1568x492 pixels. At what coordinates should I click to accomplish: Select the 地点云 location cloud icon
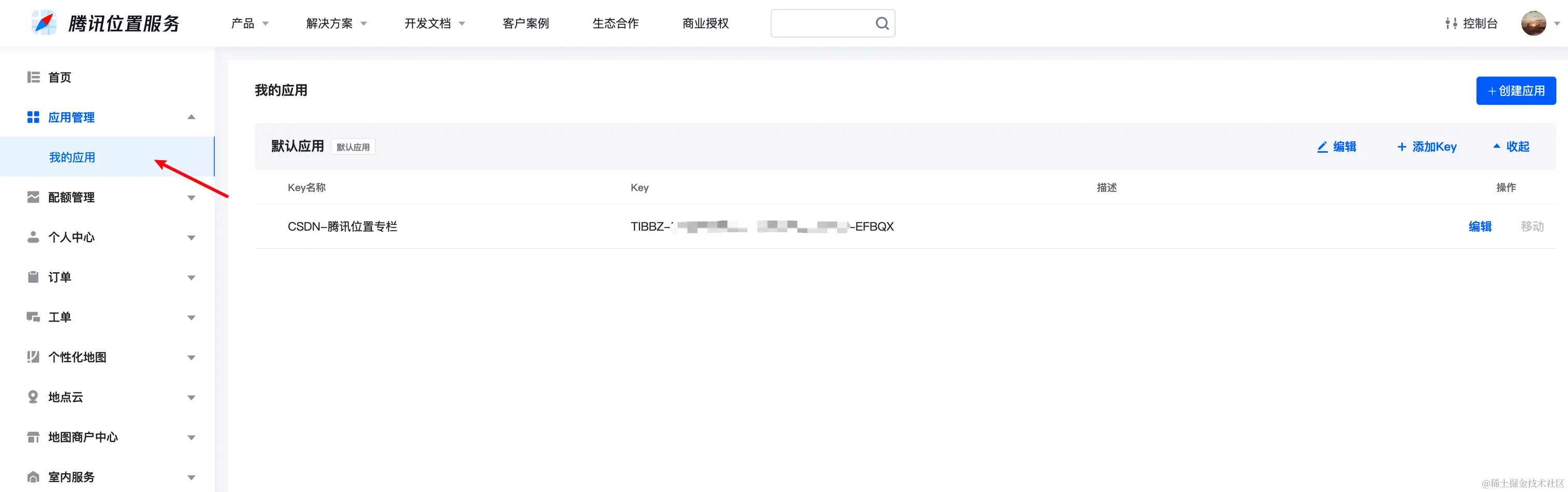click(33, 397)
